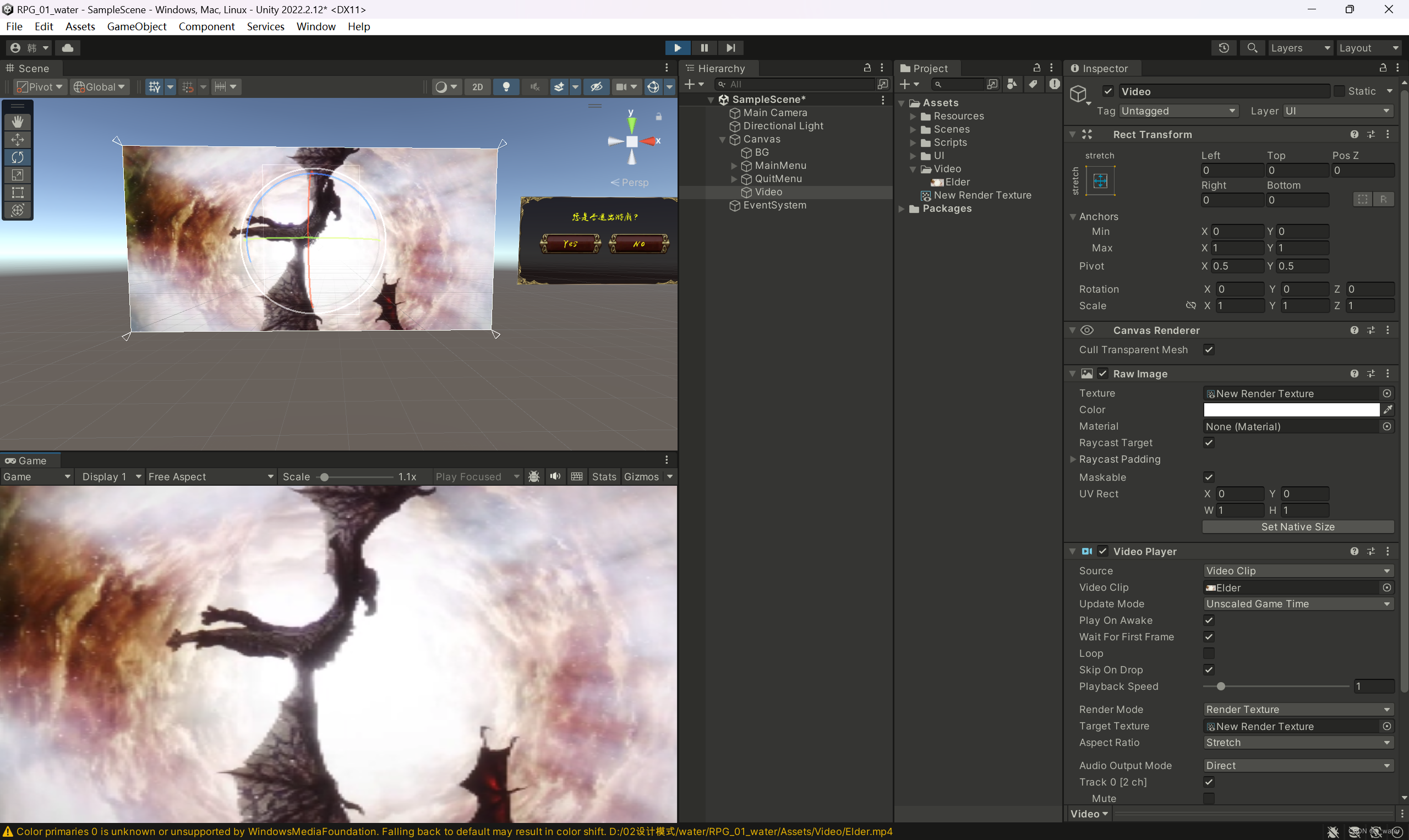Image resolution: width=1409 pixels, height=840 pixels.
Task: Expand Raycast Padding section
Action: pyautogui.click(x=1073, y=459)
